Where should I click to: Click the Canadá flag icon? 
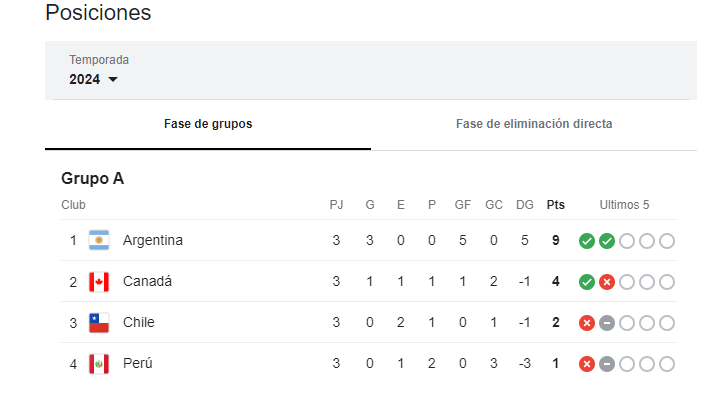tap(99, 282)
